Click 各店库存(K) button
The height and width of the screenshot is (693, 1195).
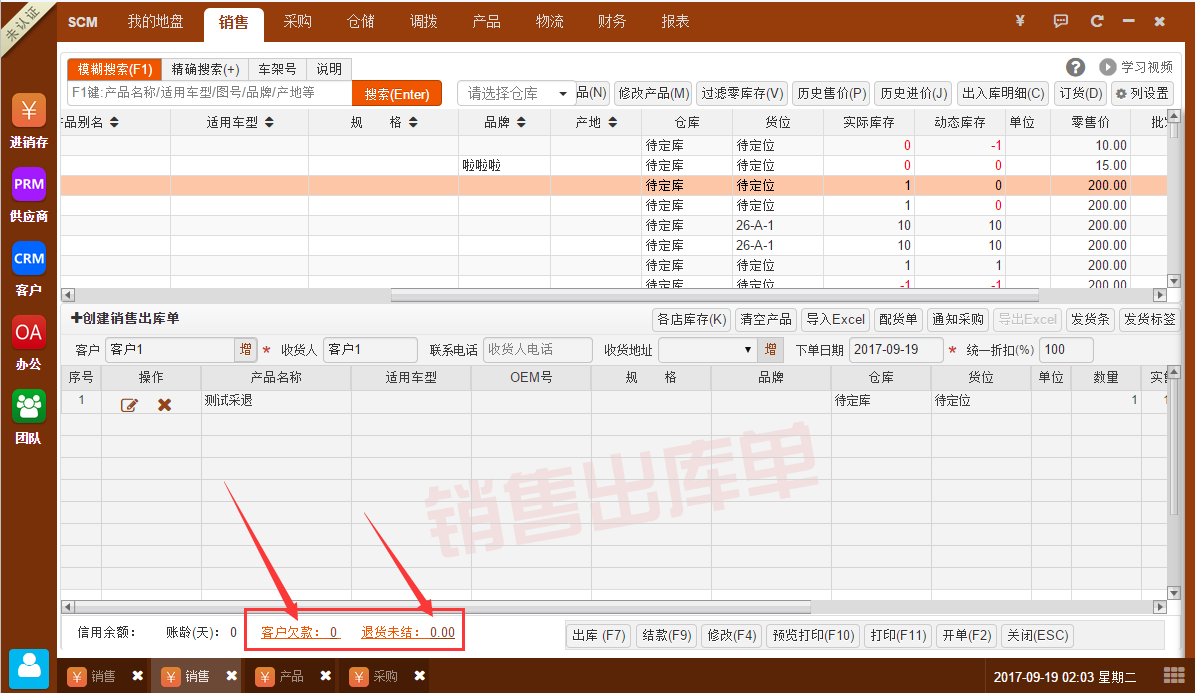[x=692, y=319]
